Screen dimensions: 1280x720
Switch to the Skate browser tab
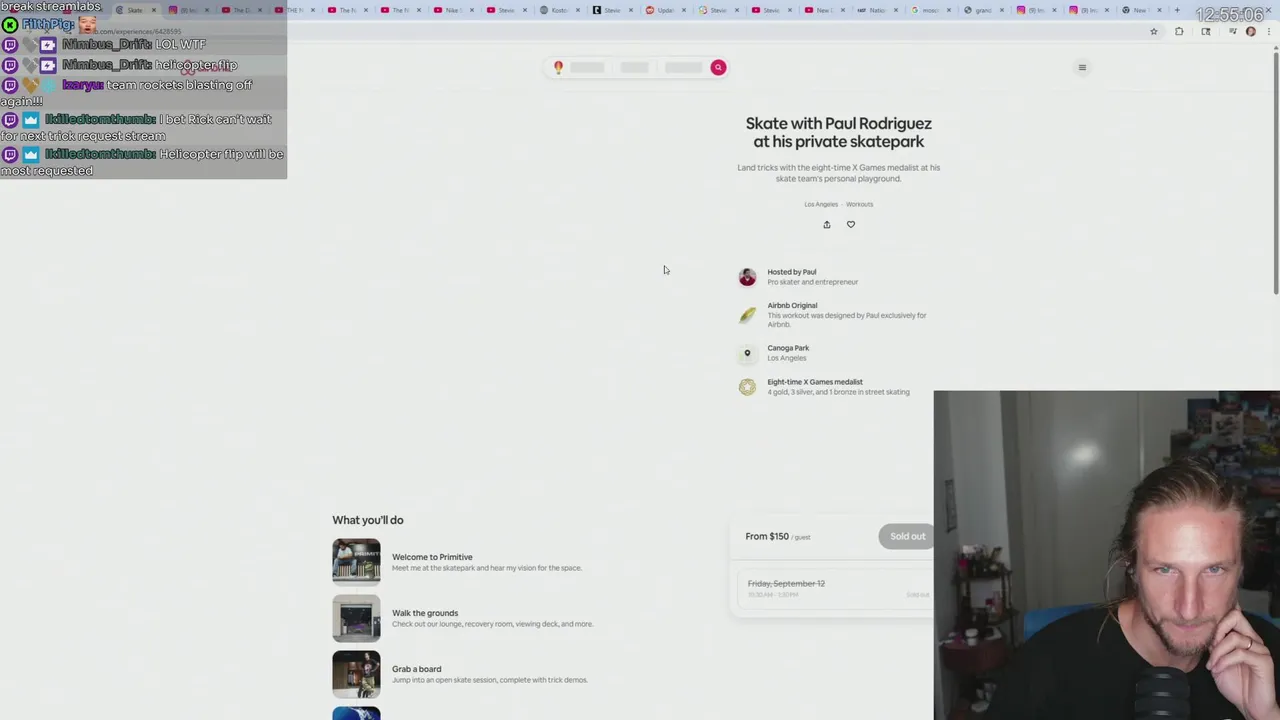pyautogui.click(x=135, y=10)
